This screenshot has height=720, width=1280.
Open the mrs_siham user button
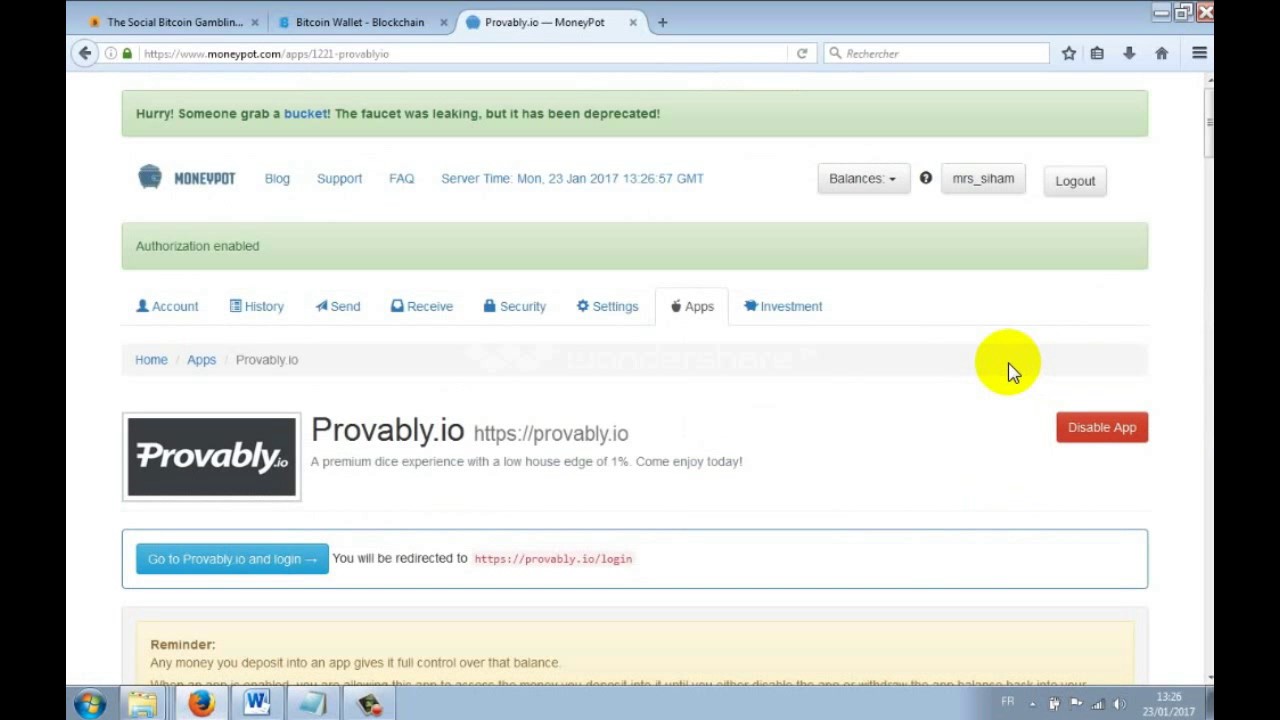coord(983,178)
